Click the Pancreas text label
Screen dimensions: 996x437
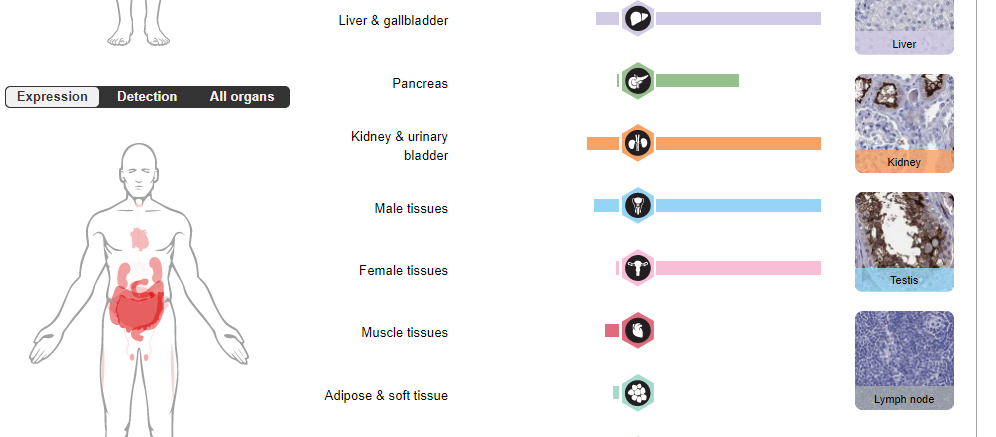click(420, 83)
